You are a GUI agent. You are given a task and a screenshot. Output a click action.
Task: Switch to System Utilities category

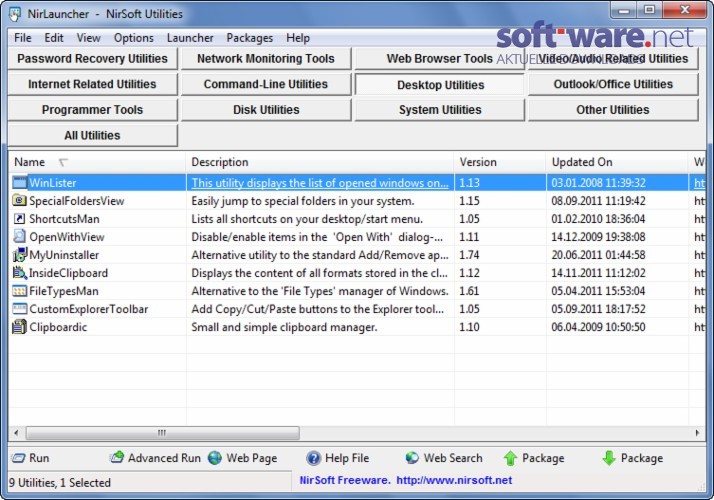pos(440,110)
